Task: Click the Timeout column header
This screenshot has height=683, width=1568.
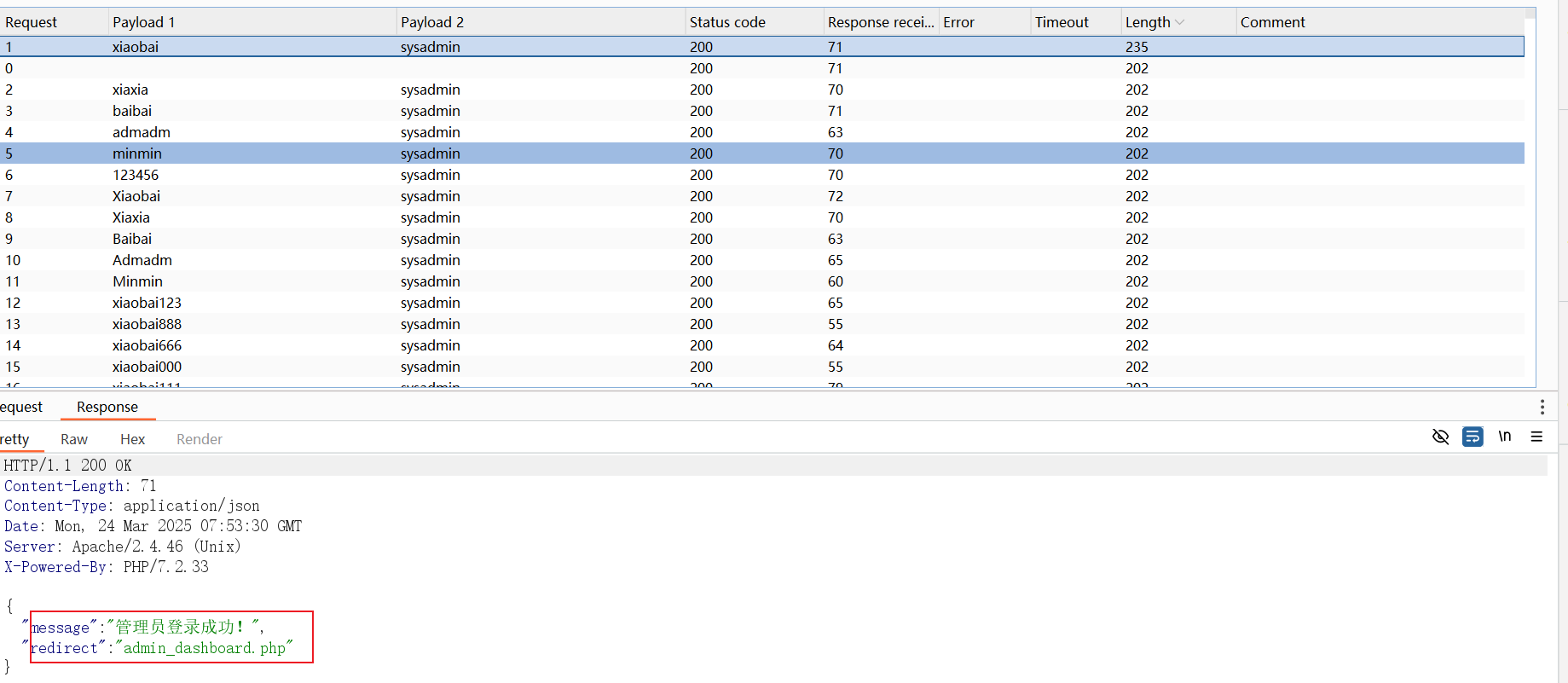Action: [1062, 22]
